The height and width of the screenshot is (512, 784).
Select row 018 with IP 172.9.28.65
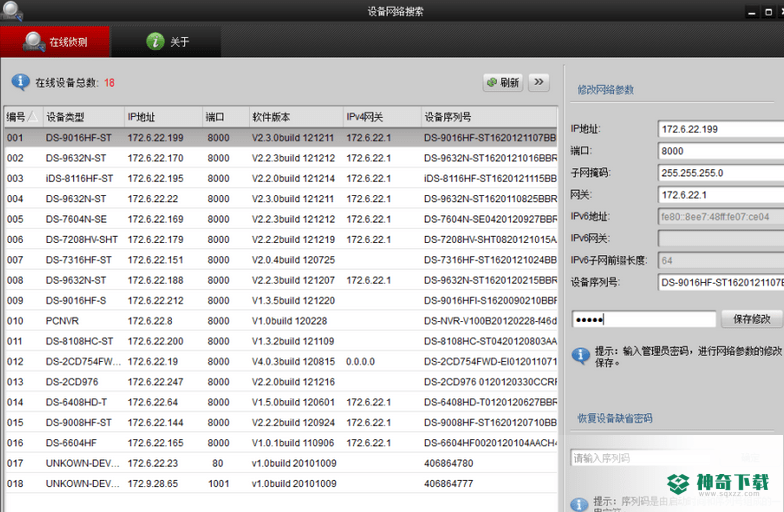click(x=281, y=484)
